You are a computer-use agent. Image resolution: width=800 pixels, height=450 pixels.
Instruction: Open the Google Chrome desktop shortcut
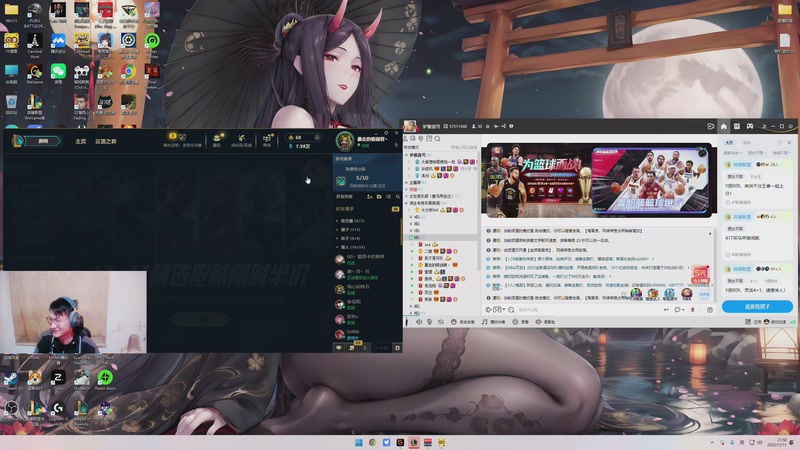129,74
